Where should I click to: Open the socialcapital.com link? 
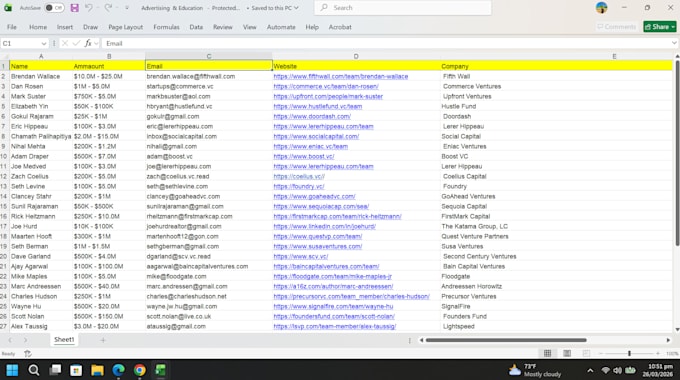(316, 136)
